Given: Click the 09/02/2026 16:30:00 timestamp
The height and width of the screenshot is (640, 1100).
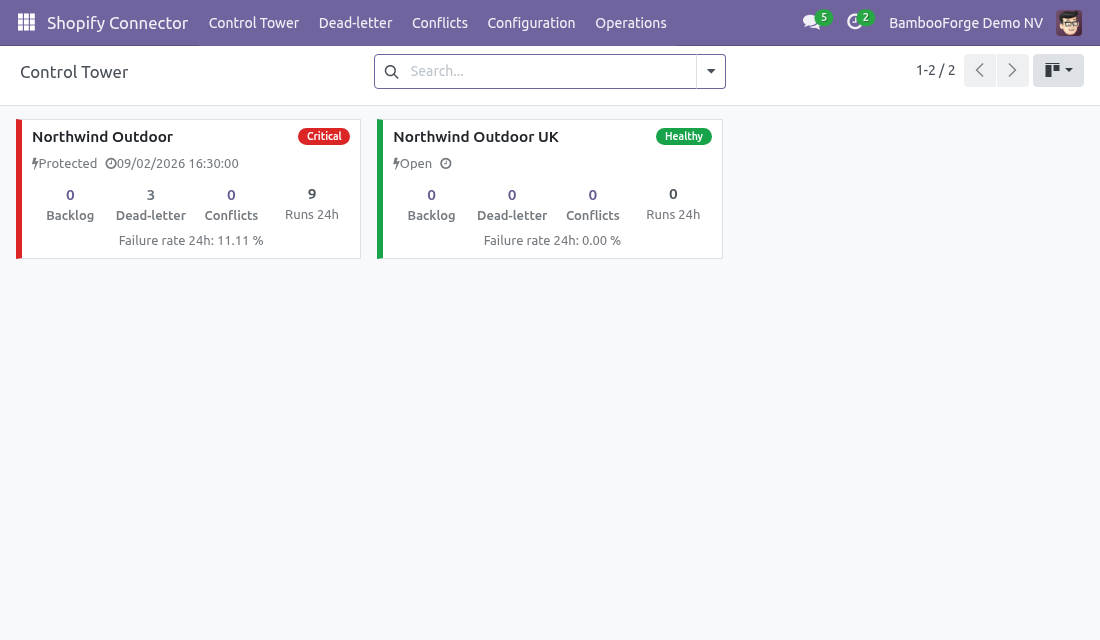Looking at the screenshot, I should [177, 164].
